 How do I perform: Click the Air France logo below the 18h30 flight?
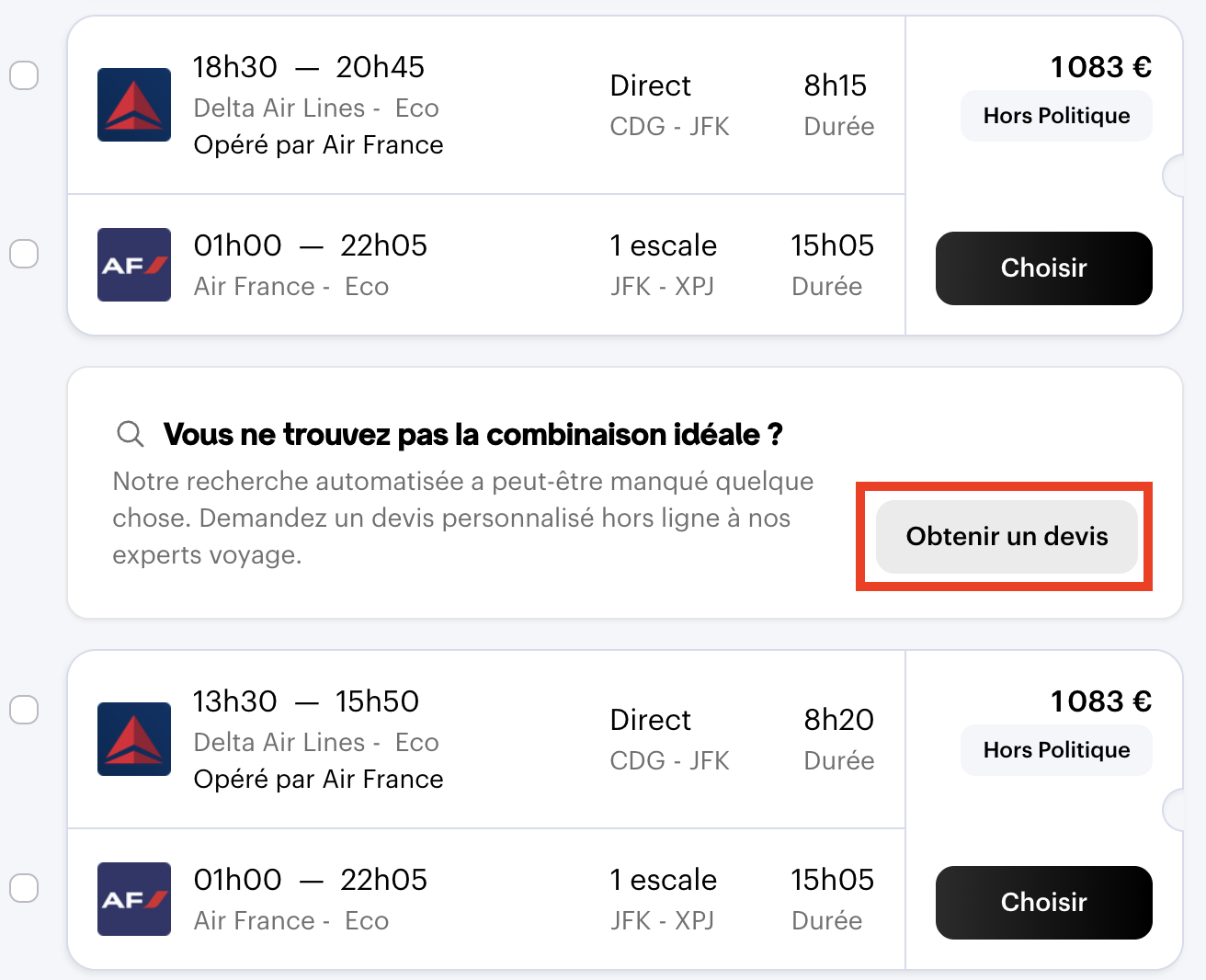pos(134,265)
